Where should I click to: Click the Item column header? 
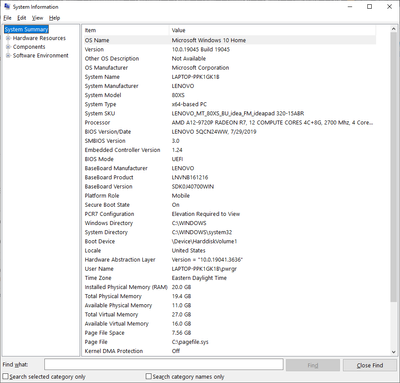(x=126, y=30)
